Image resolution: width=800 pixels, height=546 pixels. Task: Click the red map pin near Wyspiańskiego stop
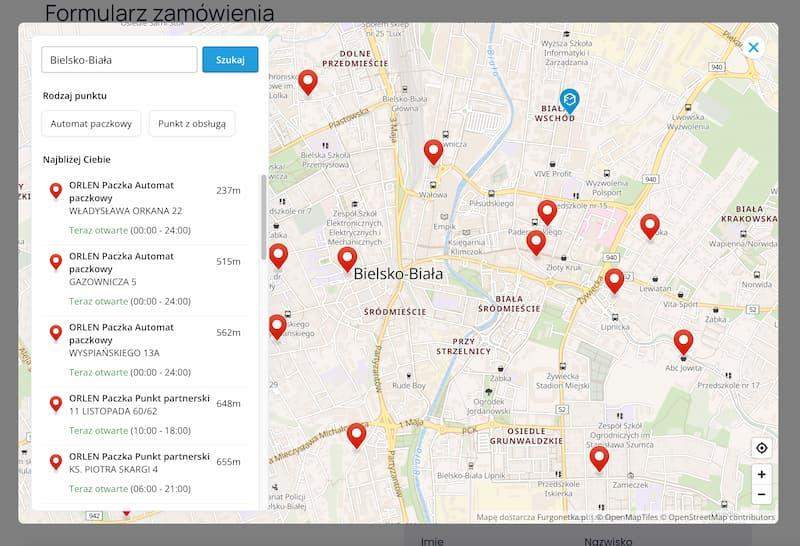[x=278, y=327]
